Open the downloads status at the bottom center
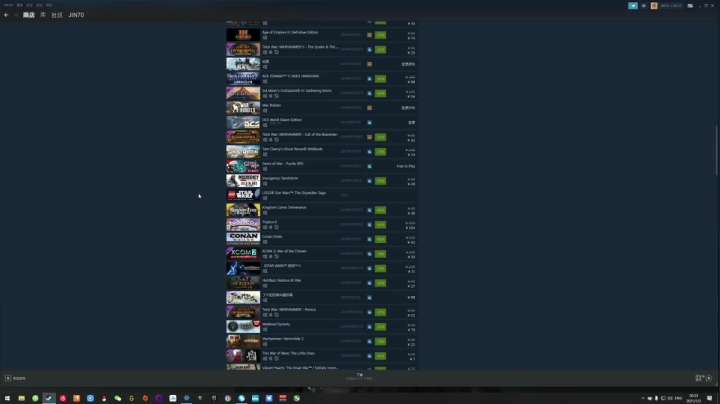This screenshot has width=720, height=404. (x=360, y=376)
